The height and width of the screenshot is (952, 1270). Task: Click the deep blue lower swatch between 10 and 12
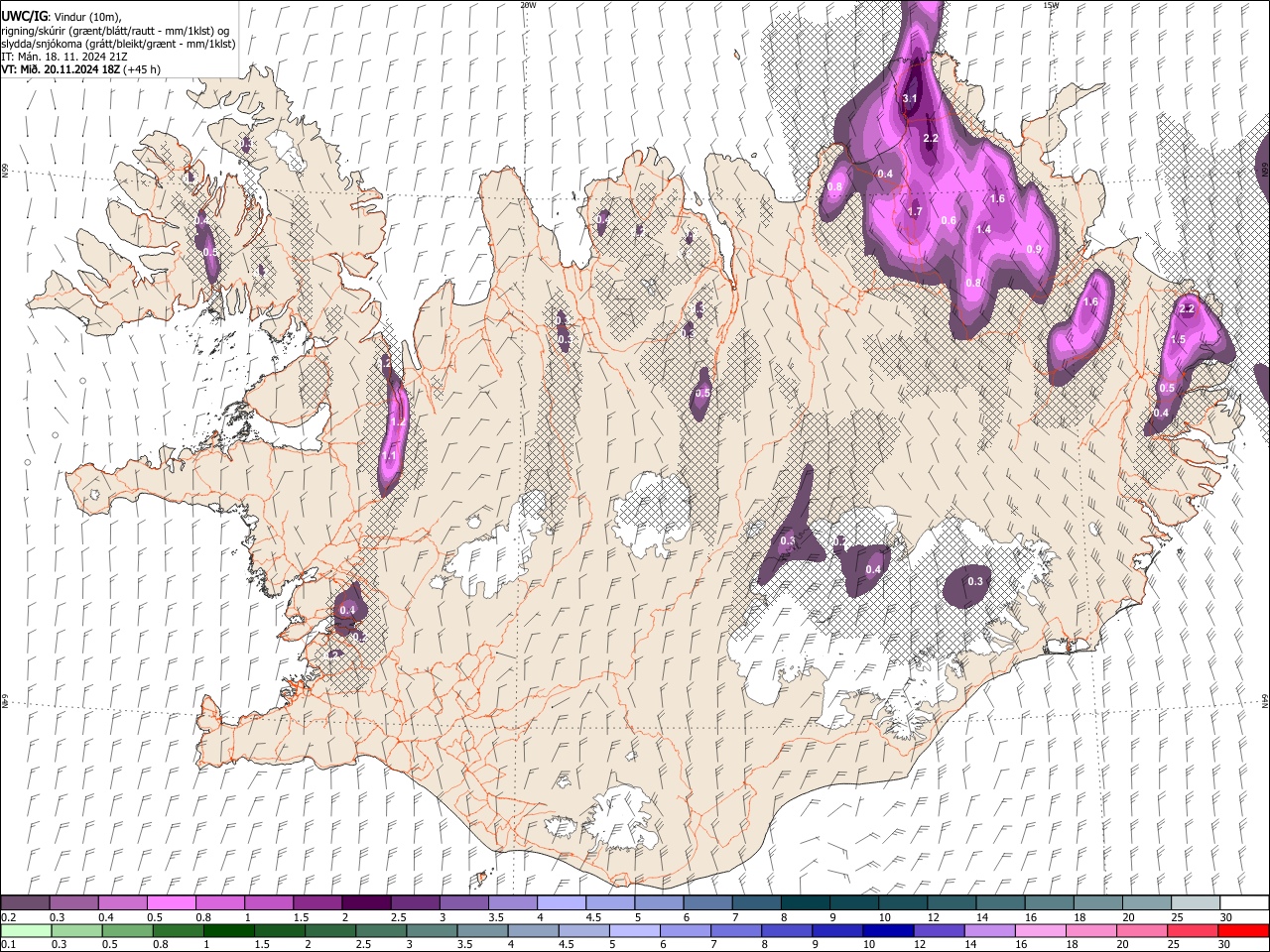tap(888, 930)
